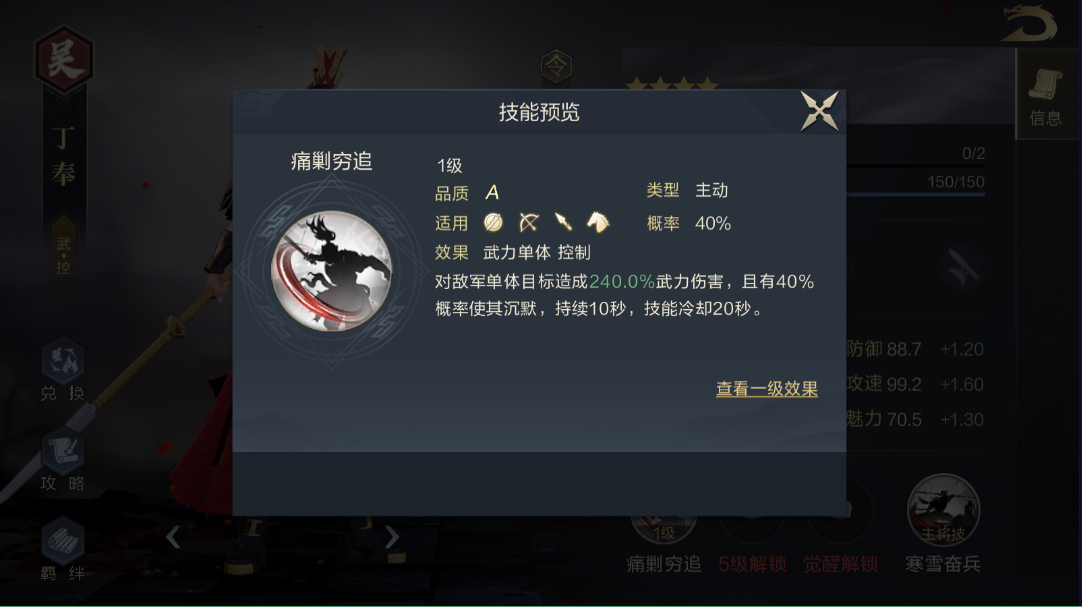Click the 令 token icon at top
This screenshot has width=1082, height=607.
point(556,67)
